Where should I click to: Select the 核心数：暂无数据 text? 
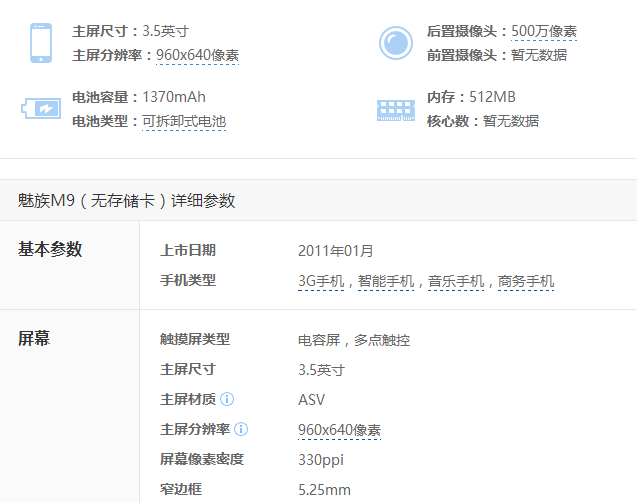coord(483,121)
